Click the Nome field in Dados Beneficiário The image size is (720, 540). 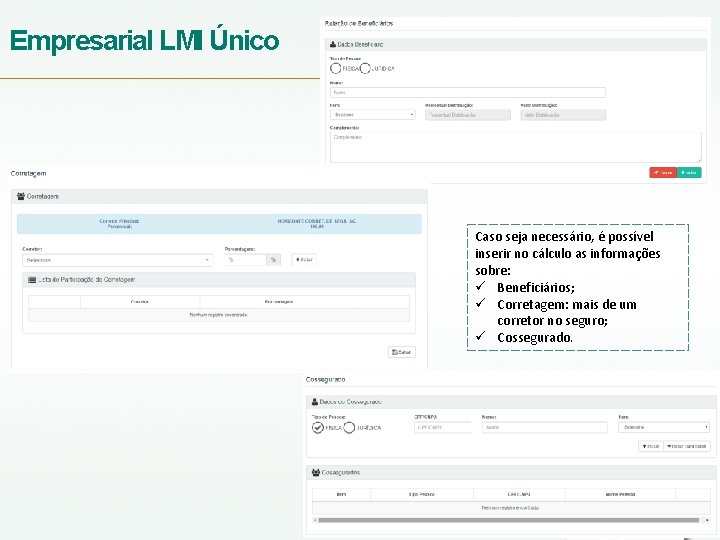click(x=467, y=92)
